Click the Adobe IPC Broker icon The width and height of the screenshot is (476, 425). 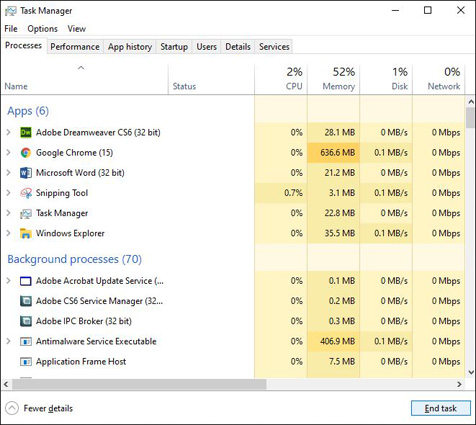coord(26,321)
